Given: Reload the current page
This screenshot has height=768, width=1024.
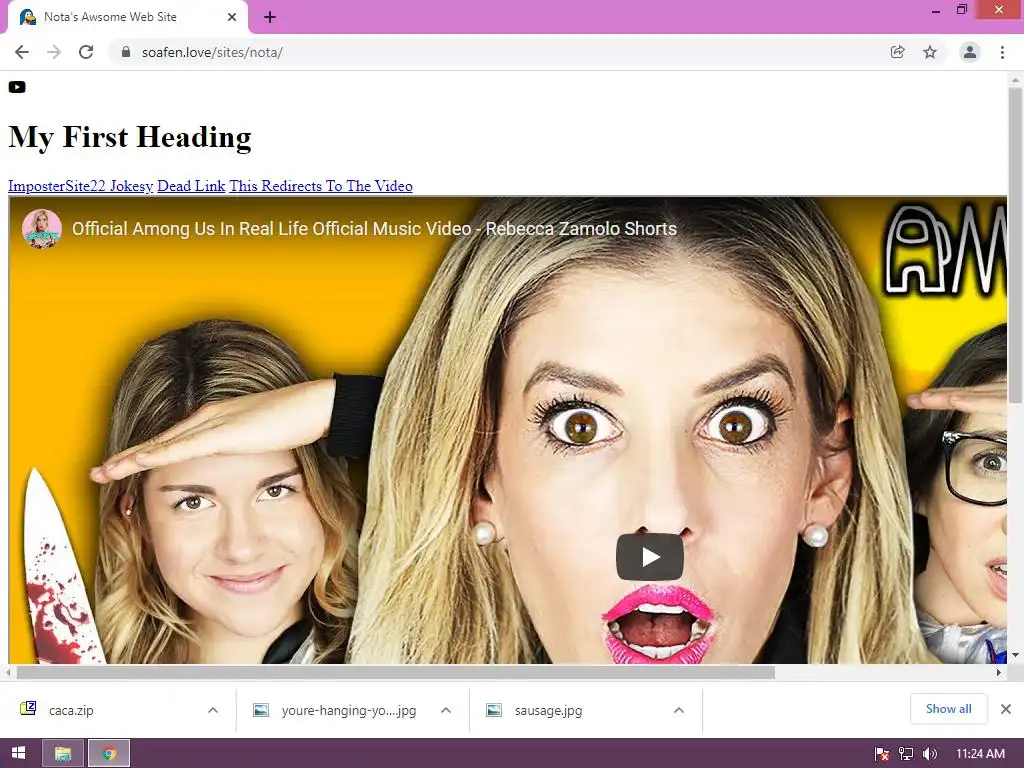Looking at the screenshot, I should (x=86, y=52).
